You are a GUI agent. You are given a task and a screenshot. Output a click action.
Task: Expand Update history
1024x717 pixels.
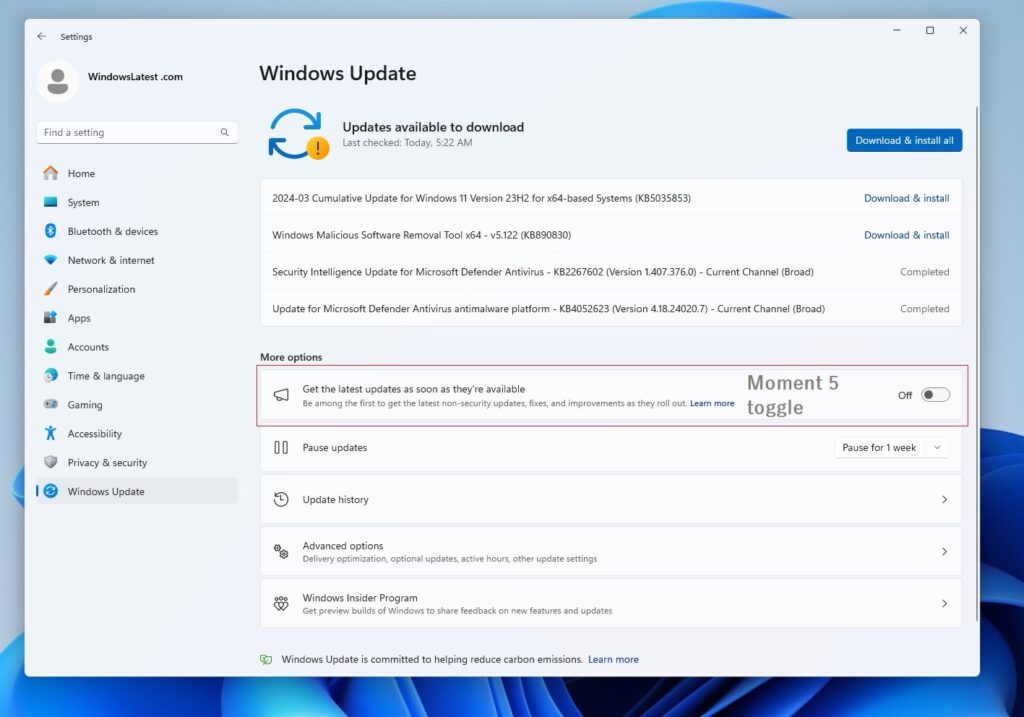point(612,499)
